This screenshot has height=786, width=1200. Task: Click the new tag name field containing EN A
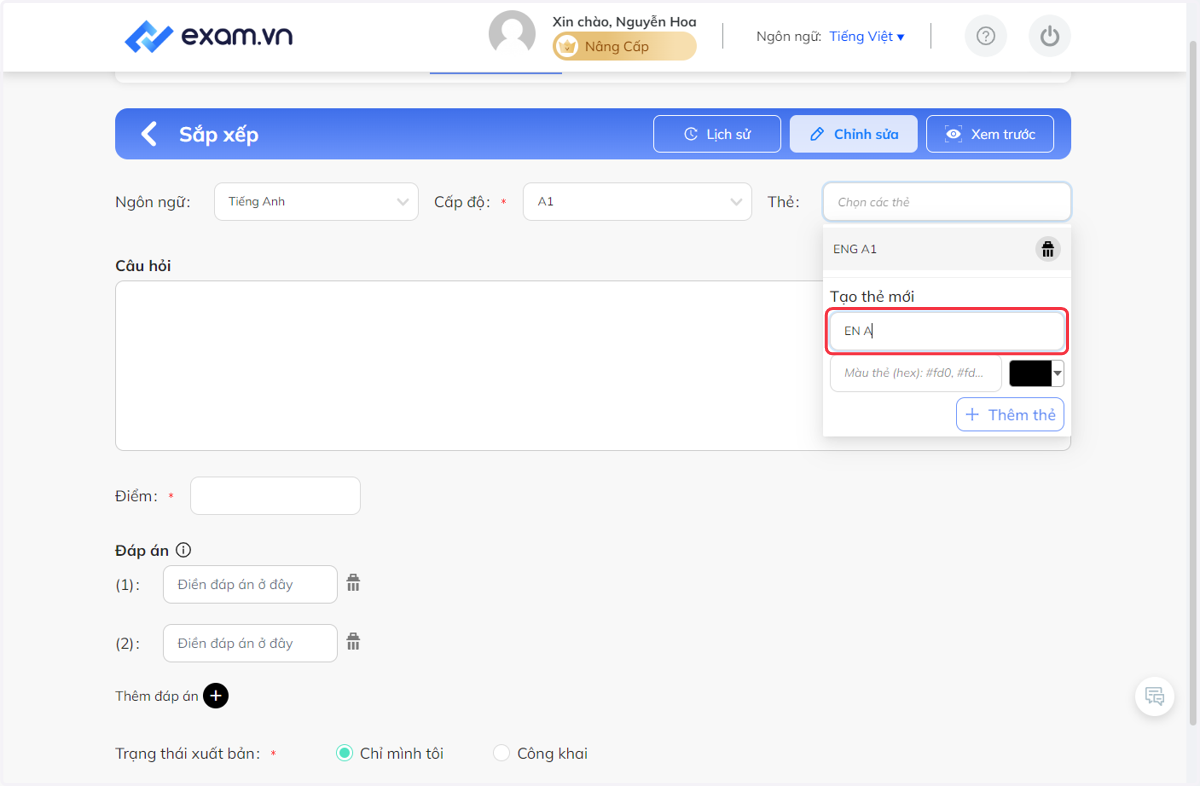point(947,331)
